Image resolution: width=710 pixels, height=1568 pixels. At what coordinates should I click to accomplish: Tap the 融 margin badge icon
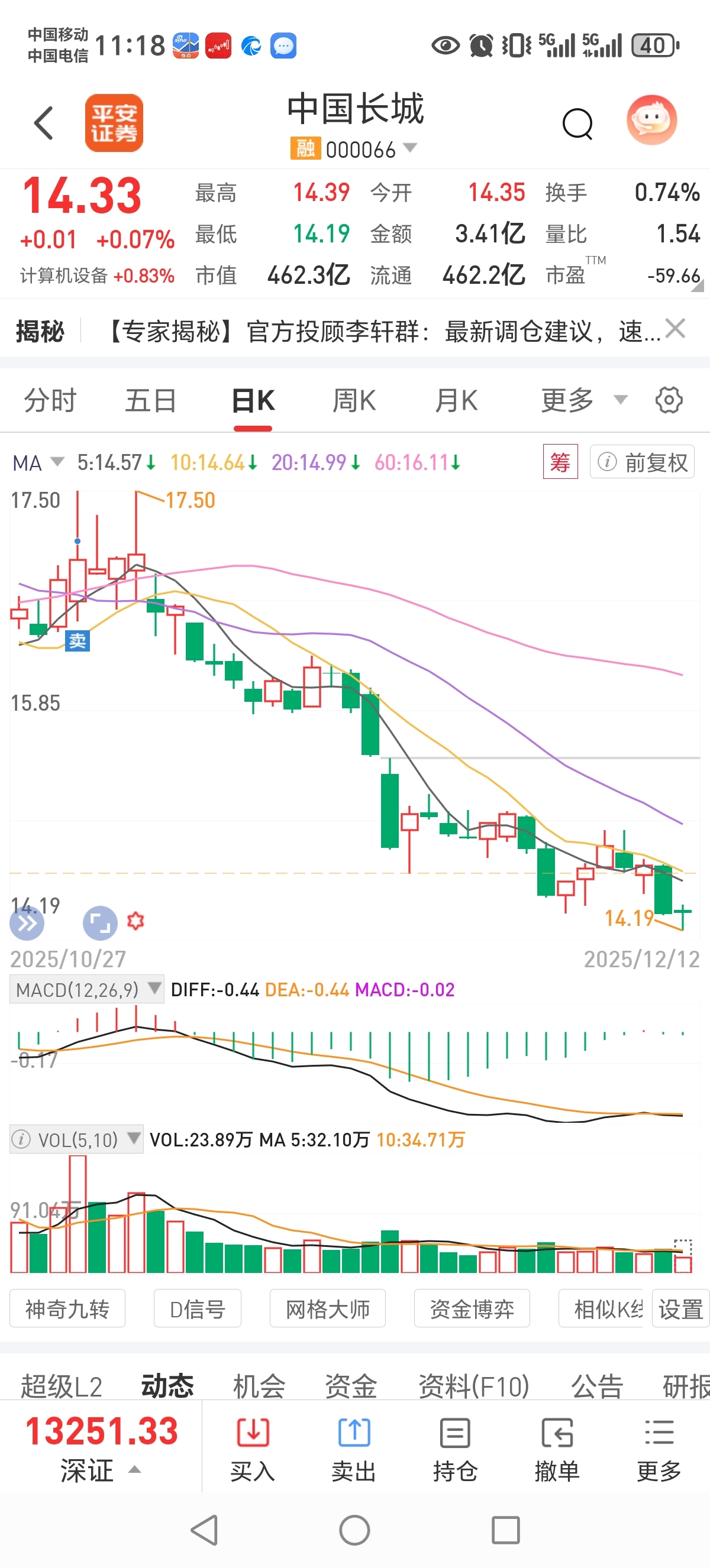tap(305, 148)
